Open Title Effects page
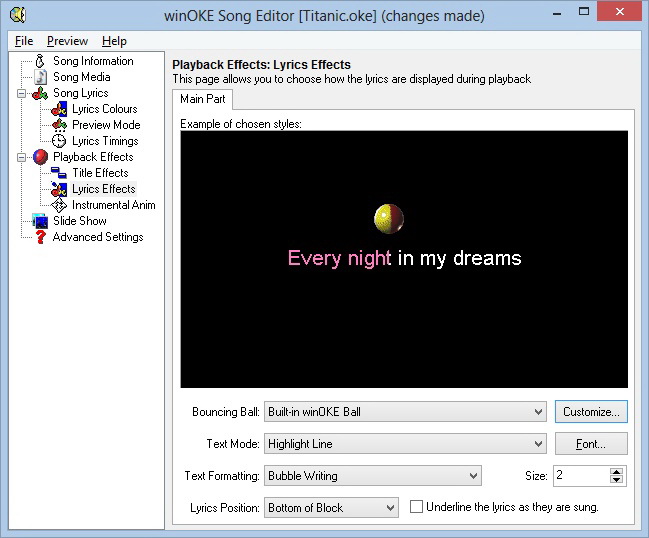 (100, 173)
